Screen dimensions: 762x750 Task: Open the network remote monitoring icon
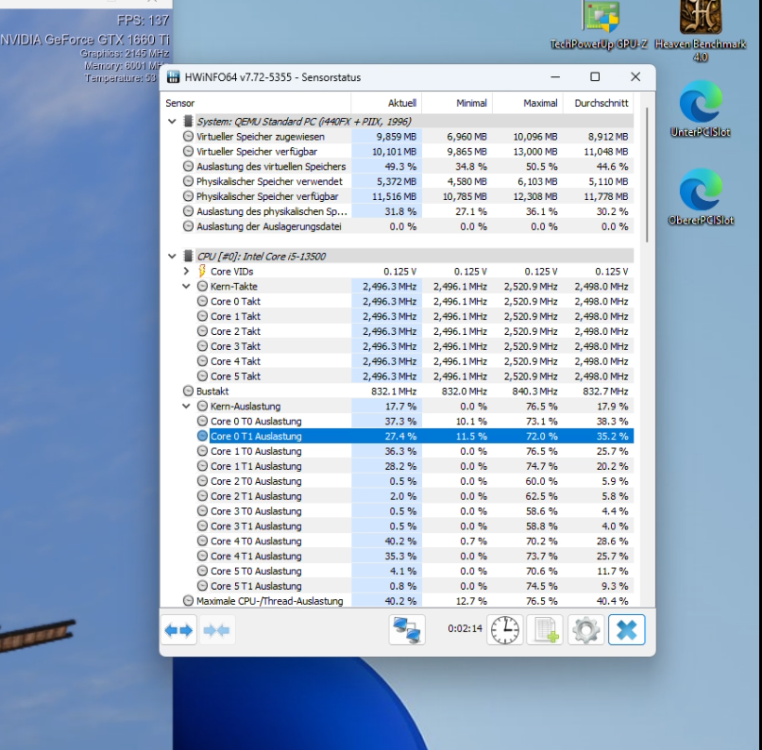coord(407,630)
